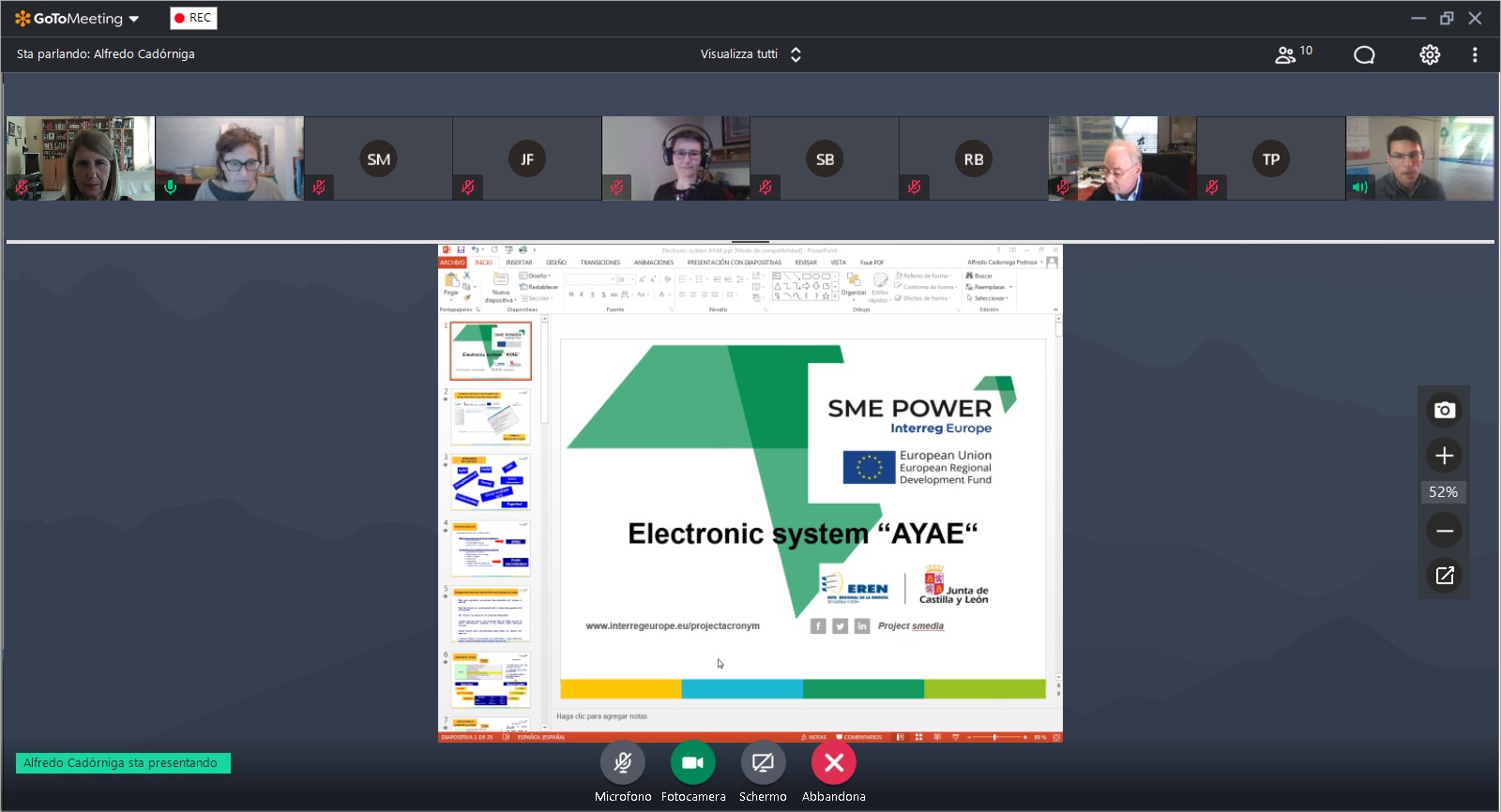Select slide 1 thumbnail in slide panel
1501x812 pixels.
(491, 351)
